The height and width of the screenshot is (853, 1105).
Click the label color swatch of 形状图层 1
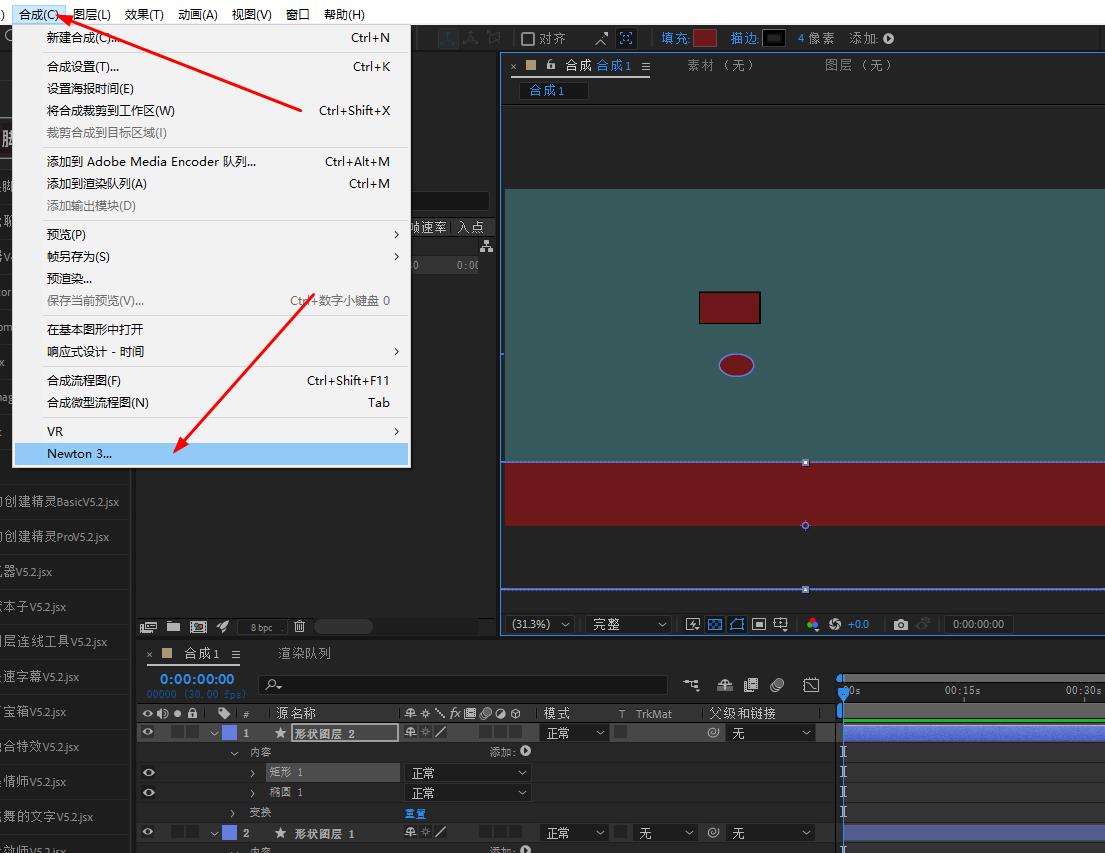pyautogui.click(x=229, y=833)
